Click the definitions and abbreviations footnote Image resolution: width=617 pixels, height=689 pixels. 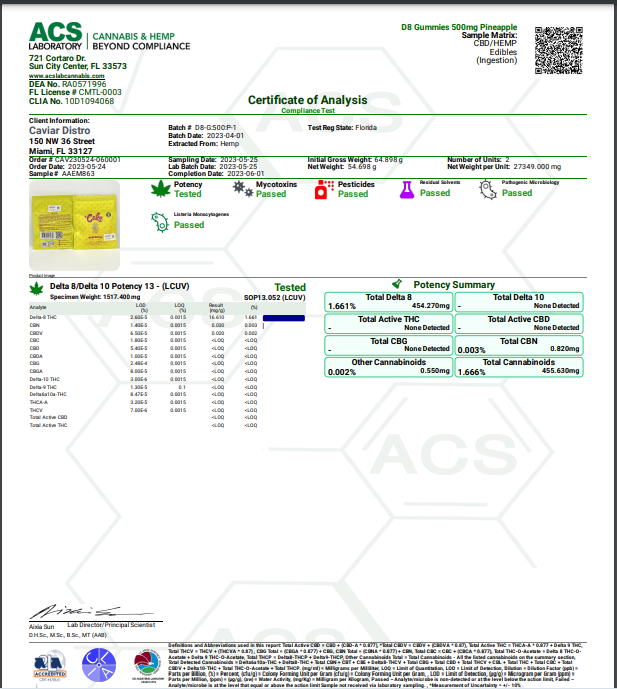click(376, 665)
